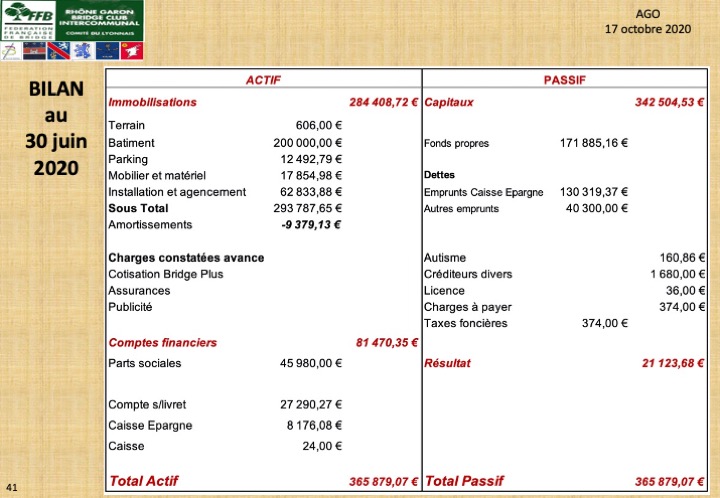The height and width of the screenshot is (498, 720).
Task: Select the Autisme row label
Action: click(x=445, y=258)
